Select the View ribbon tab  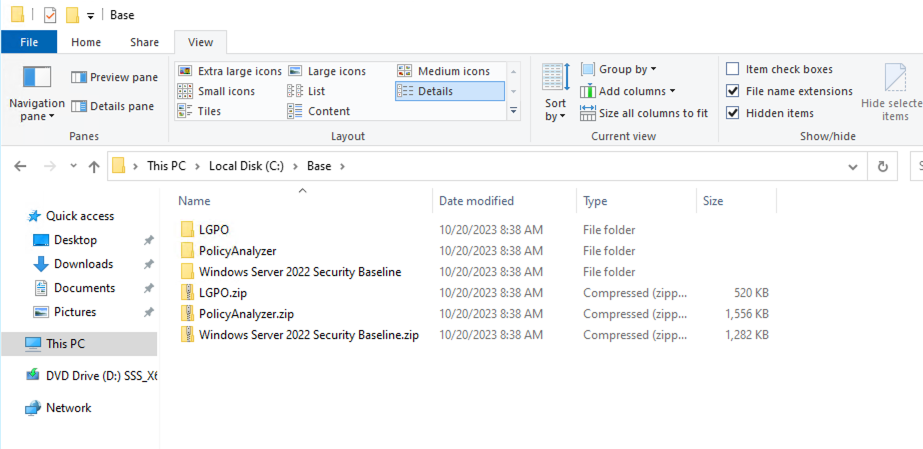[200, 42]
